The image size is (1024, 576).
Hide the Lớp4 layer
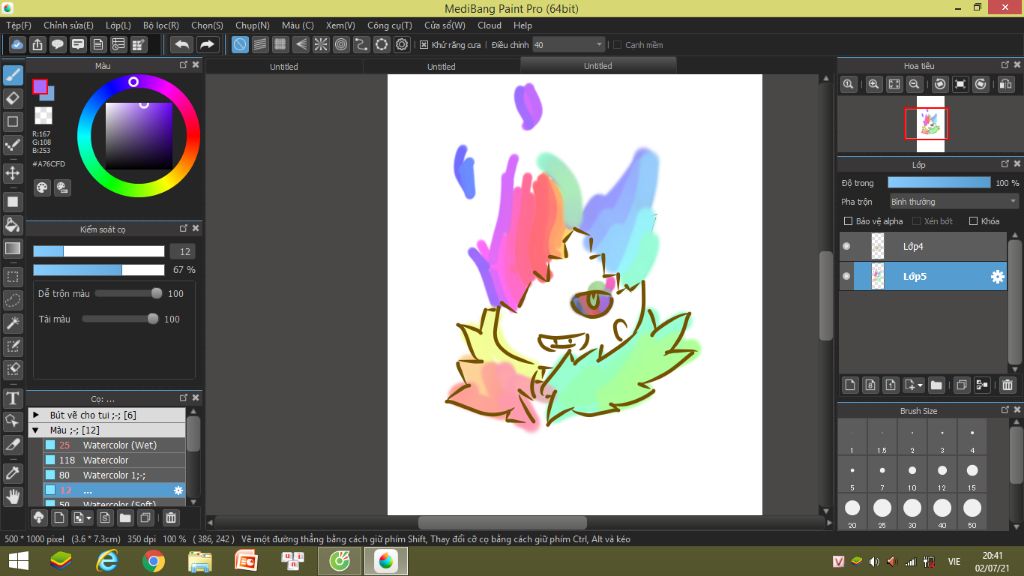pyautogui.click(x=846, y=246)
